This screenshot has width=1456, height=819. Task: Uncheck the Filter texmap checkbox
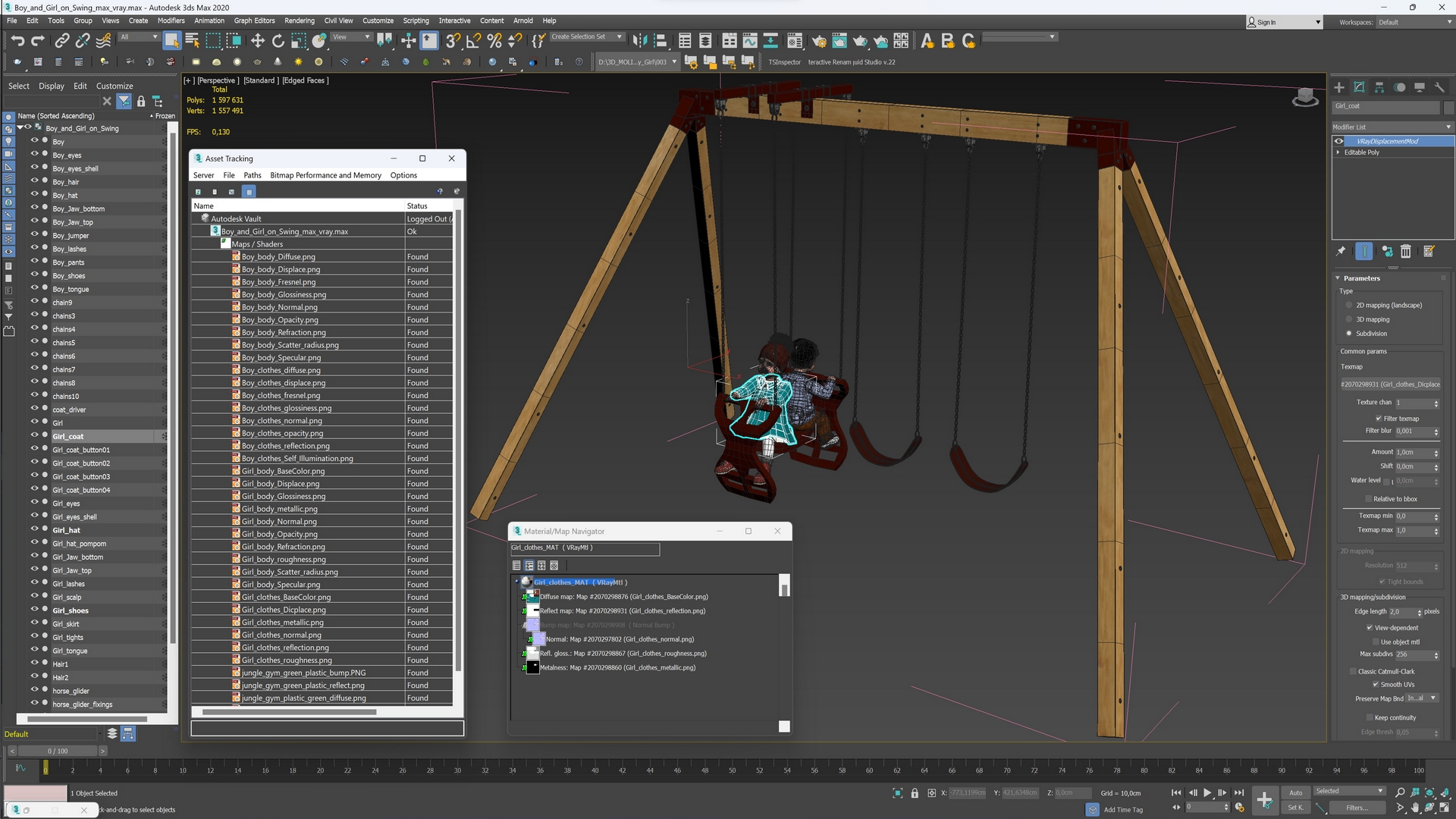click(x=1379, y=419)
